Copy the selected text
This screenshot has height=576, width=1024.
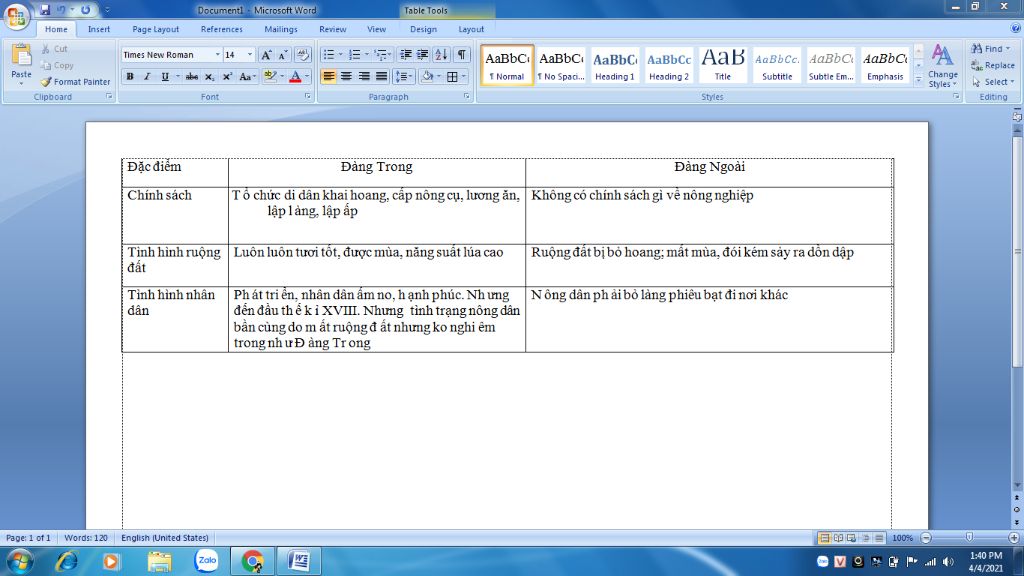(x=57, y=65)
